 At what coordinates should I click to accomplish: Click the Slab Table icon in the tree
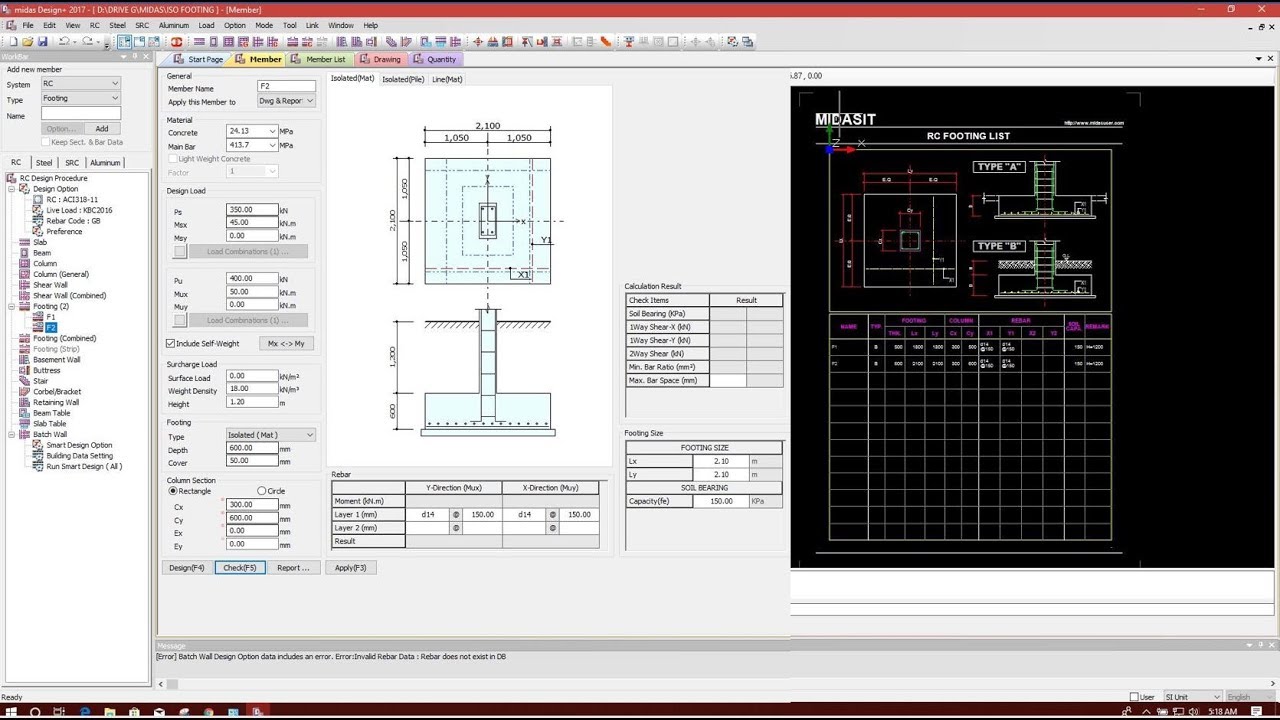point(25,424)
